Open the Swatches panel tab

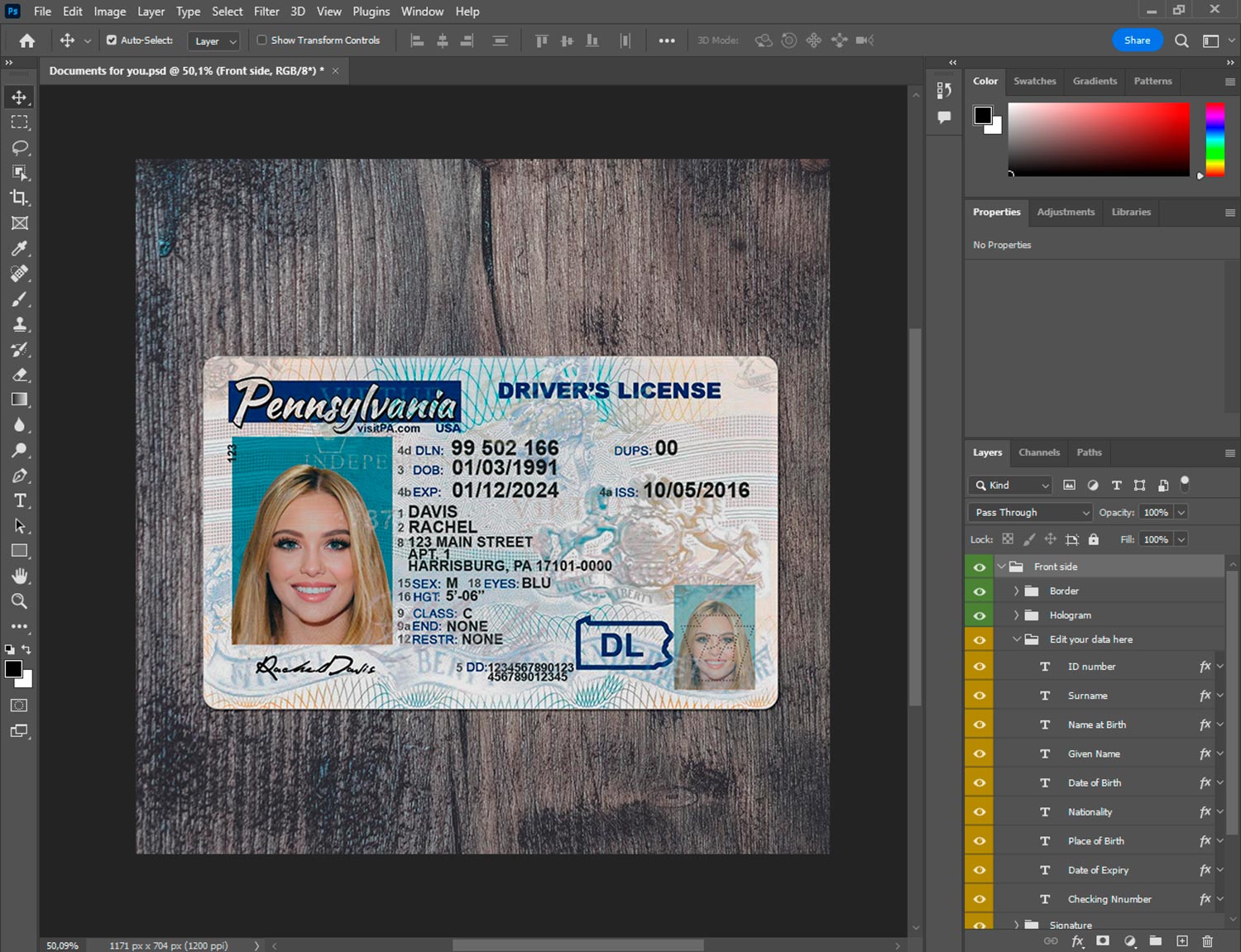click(1034, 81)
